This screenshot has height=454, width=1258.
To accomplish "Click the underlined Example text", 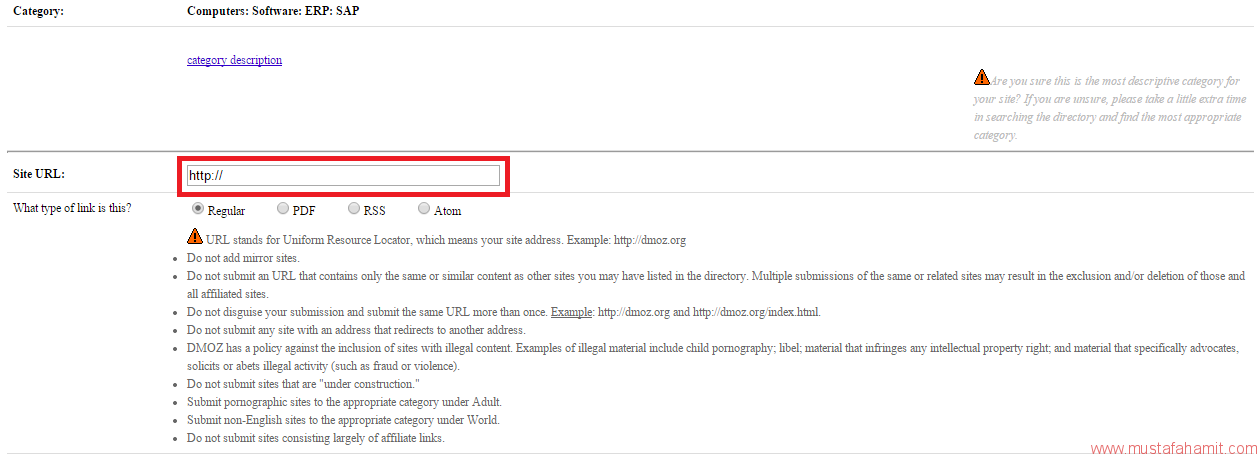I will tap(571, 312).
